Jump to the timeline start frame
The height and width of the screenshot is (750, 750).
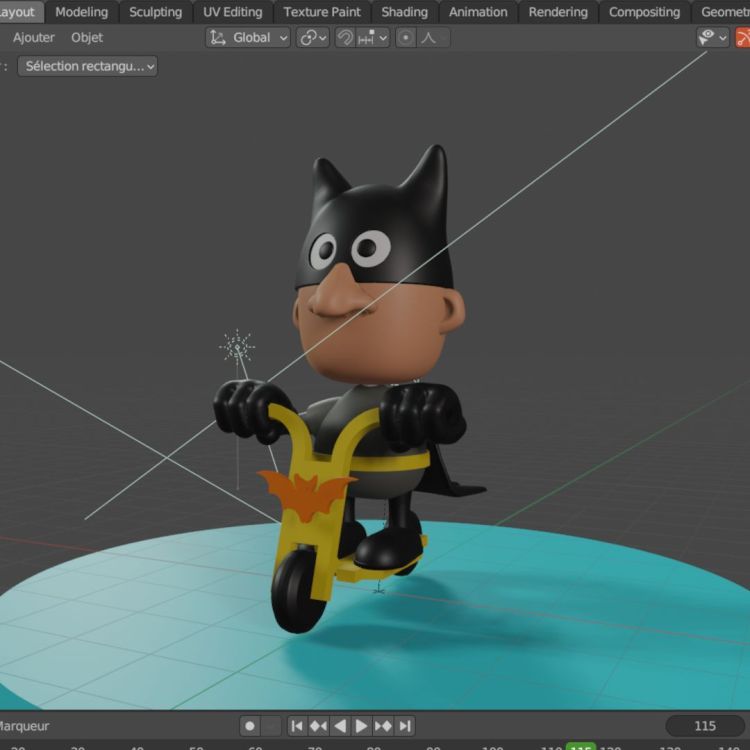click(x=297, y=726)
